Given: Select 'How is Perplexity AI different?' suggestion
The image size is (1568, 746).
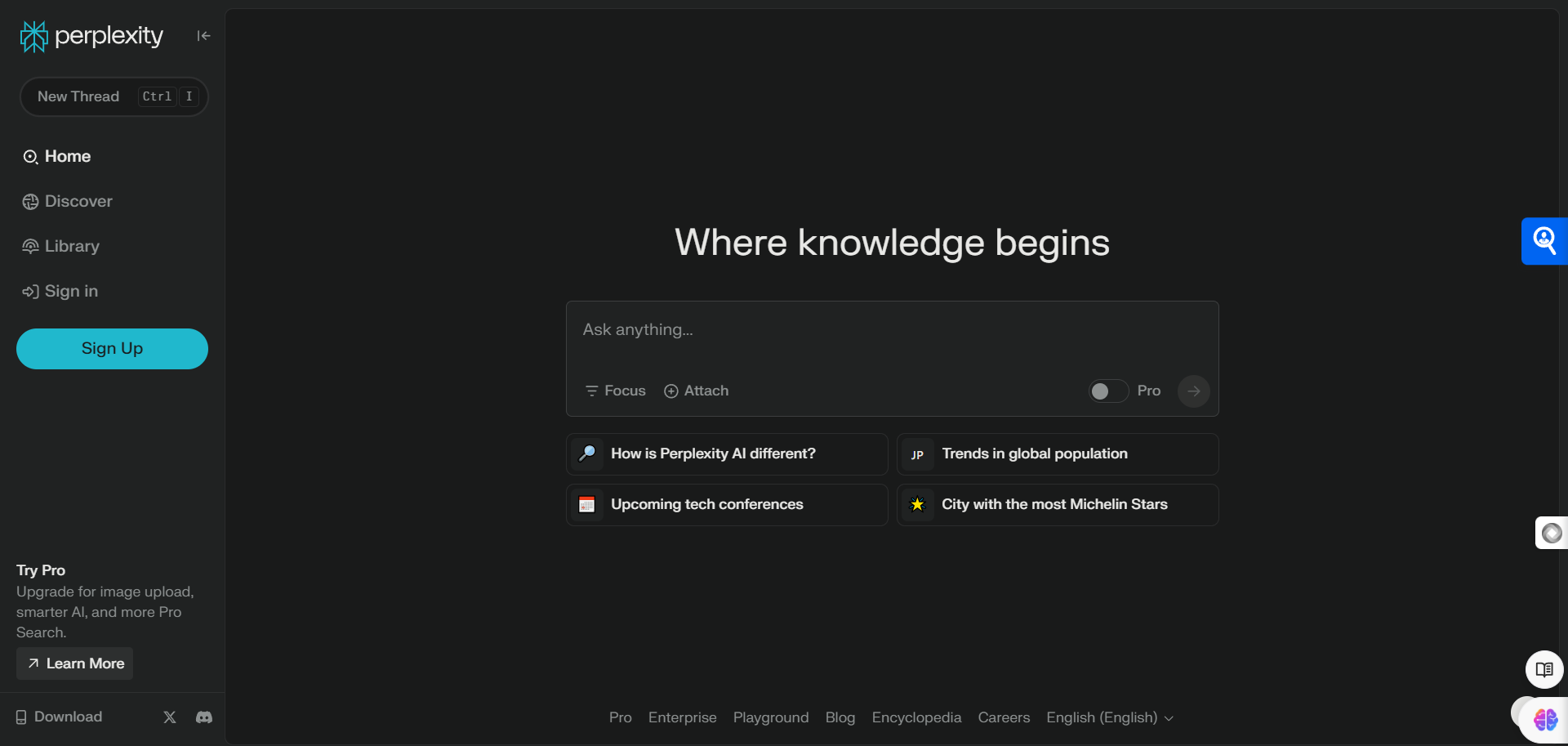Looking at the screenshot, I should [727, 454].
